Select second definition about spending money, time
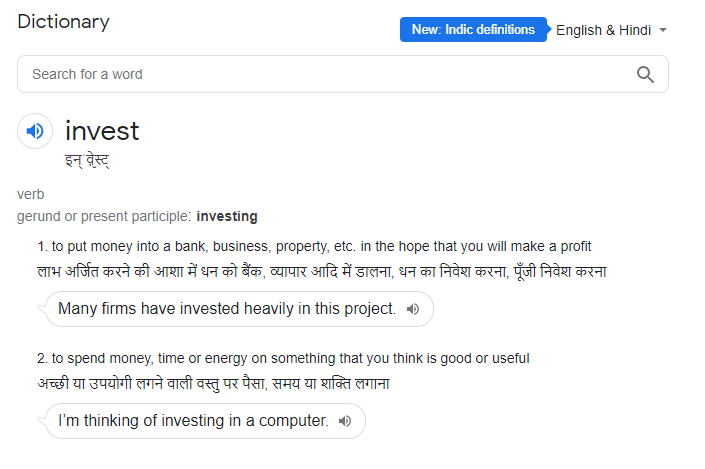Viewport: 705px width, 469px height. pos(283,358)
